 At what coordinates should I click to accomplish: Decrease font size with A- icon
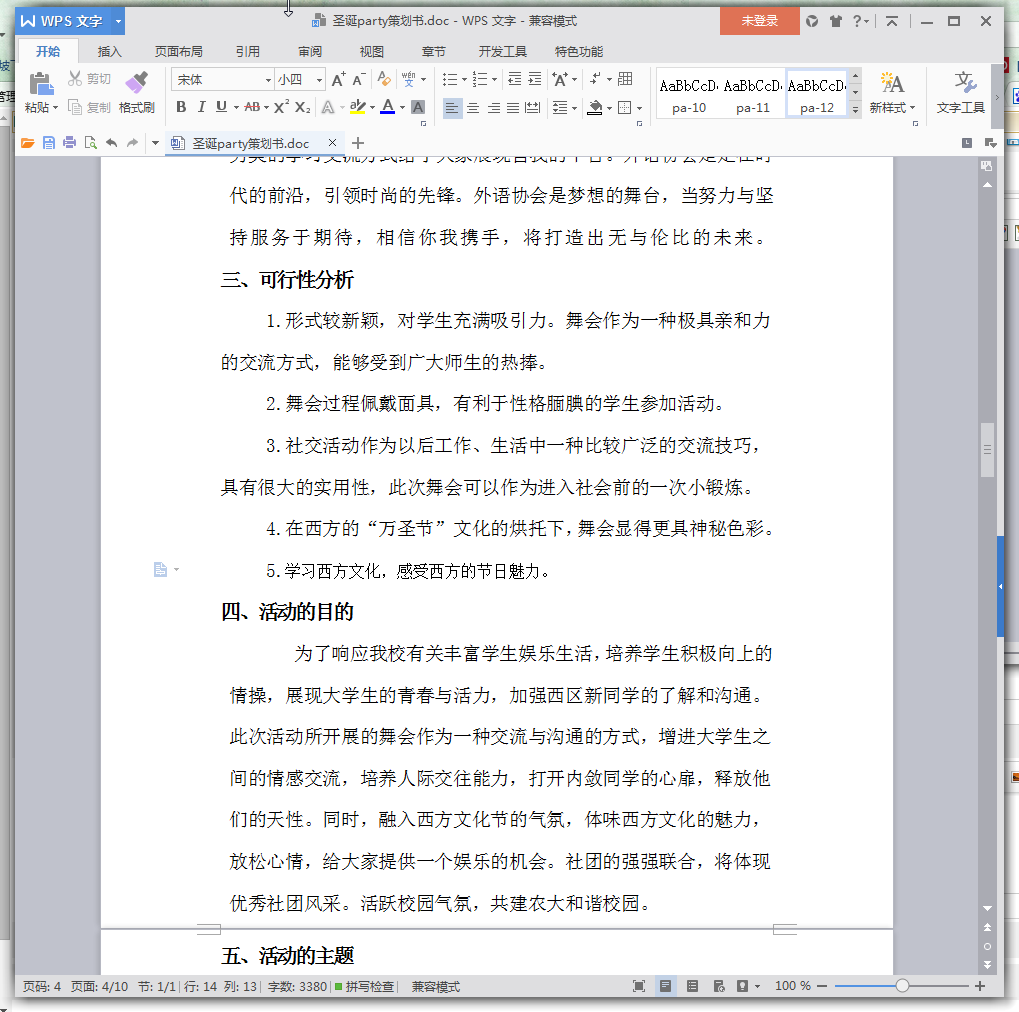click(x=359, y=79)
